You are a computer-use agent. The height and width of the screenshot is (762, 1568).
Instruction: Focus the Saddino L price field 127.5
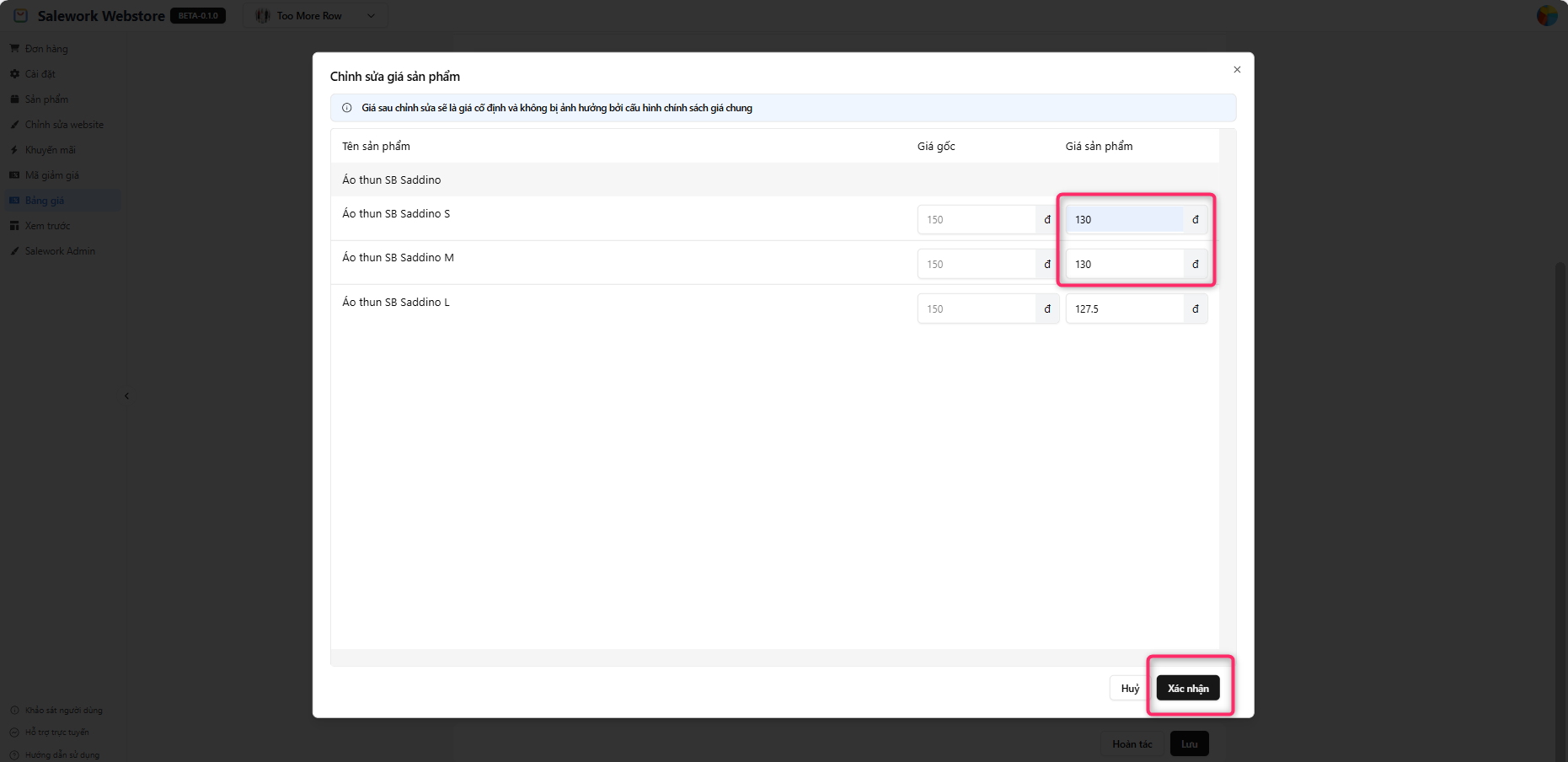1124,309
